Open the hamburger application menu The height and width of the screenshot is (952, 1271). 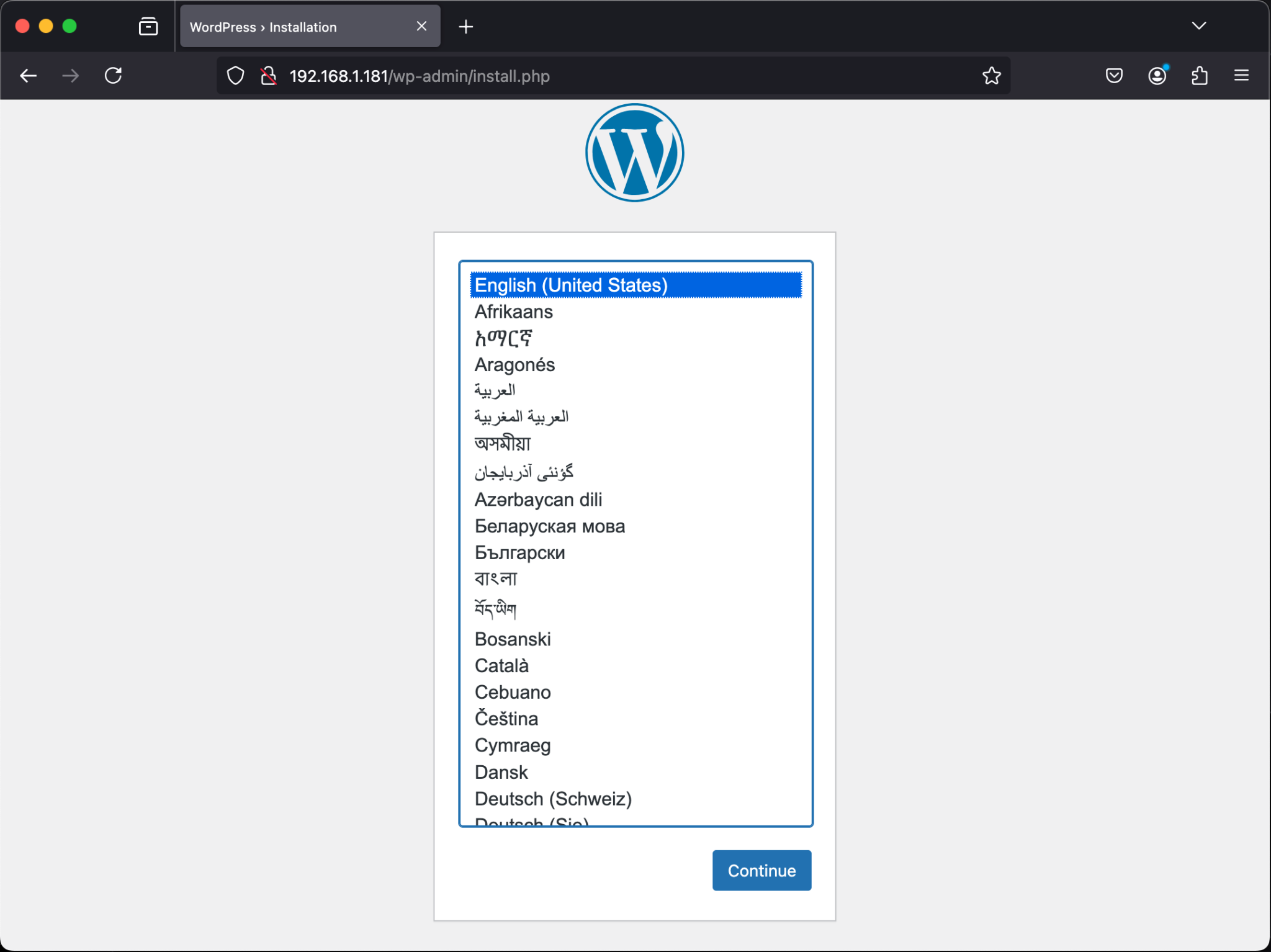point(1241,75)
